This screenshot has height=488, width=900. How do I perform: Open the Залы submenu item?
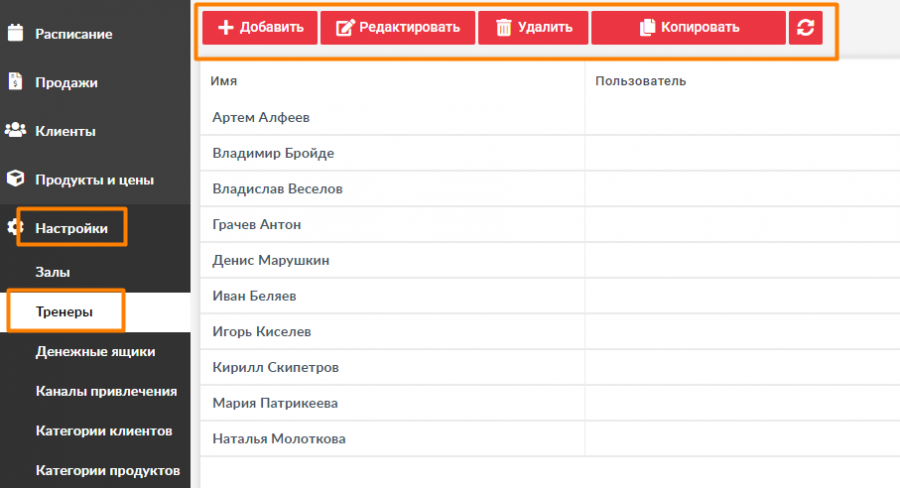point(53,271)
